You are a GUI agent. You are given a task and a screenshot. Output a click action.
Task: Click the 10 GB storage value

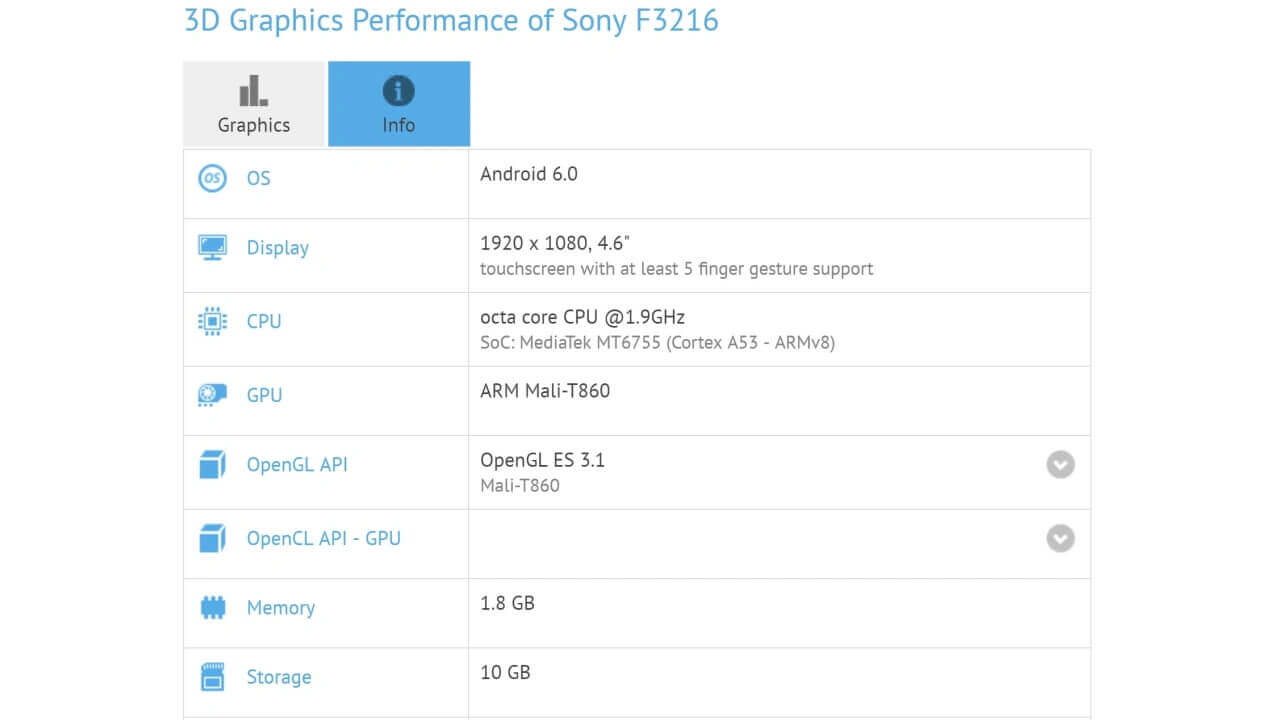[505, 672]
